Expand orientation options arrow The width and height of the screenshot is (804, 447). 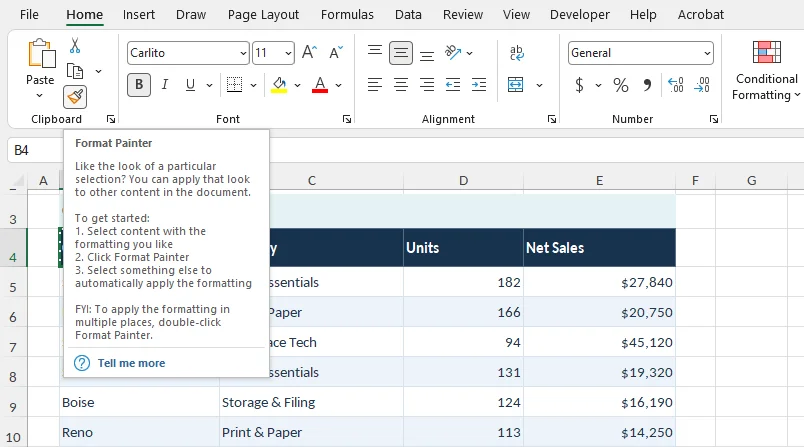click(x=470, y=53)
